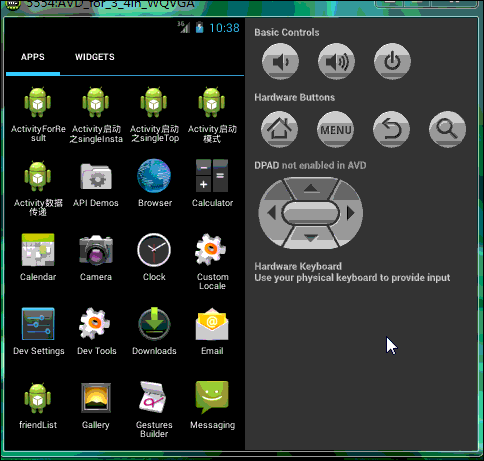Viewport: 484px width, 461px height.
Task: Click the hardware MENU button
Action: pos(336,129)
